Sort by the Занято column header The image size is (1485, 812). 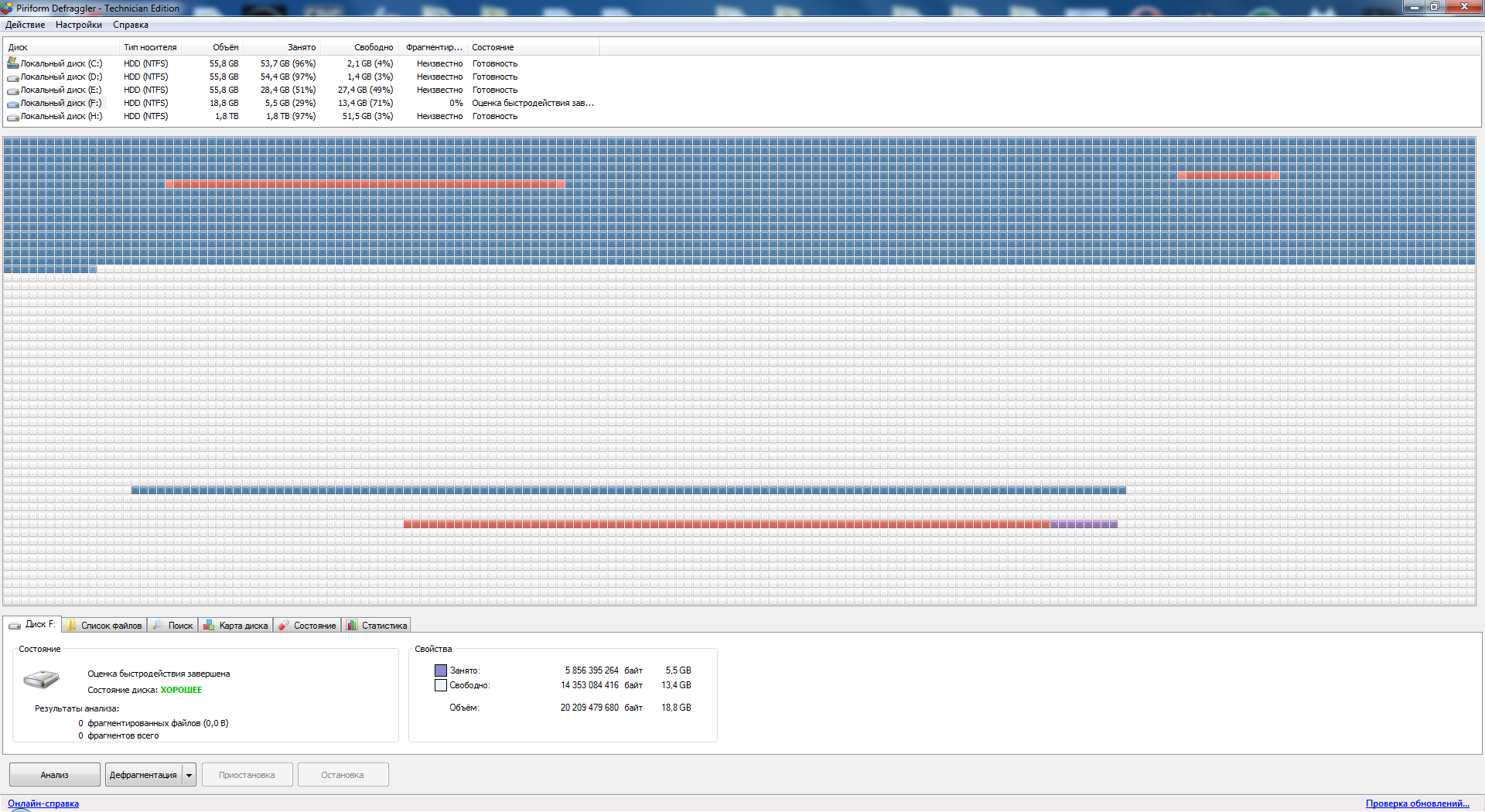pyautogui.click(x=282, y=47)
